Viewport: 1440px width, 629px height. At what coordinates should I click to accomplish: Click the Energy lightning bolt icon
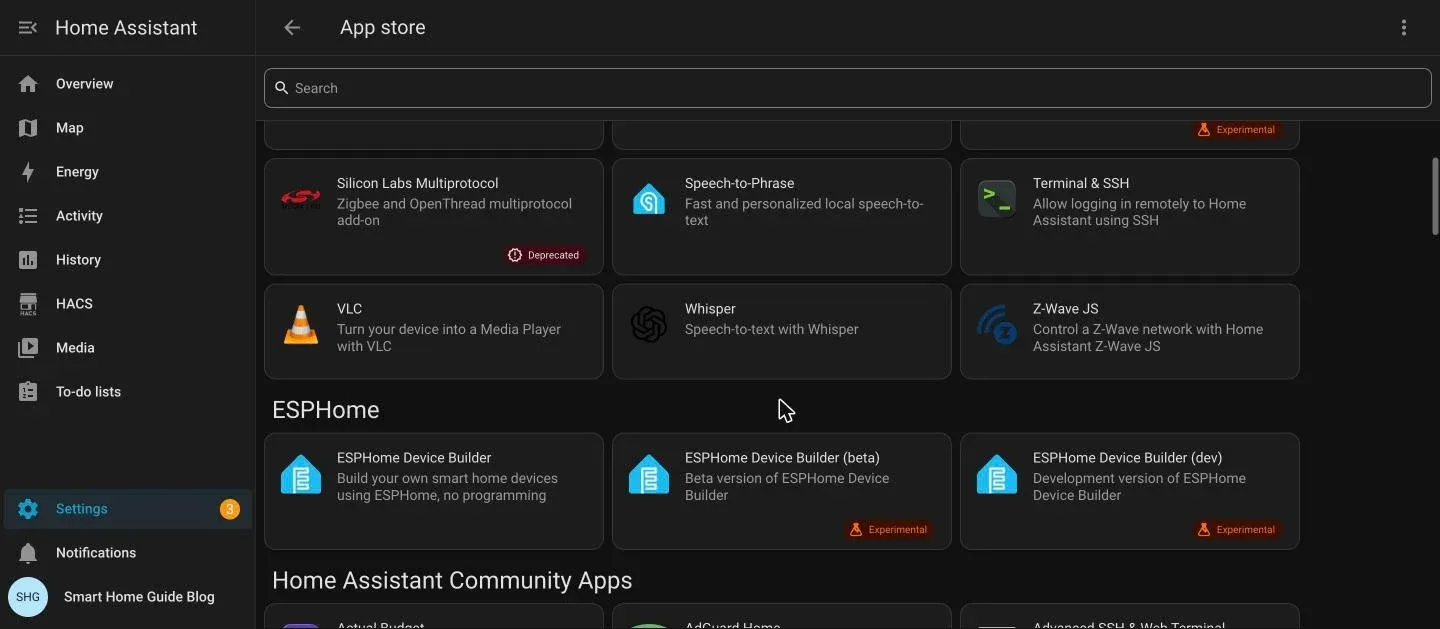28,172
